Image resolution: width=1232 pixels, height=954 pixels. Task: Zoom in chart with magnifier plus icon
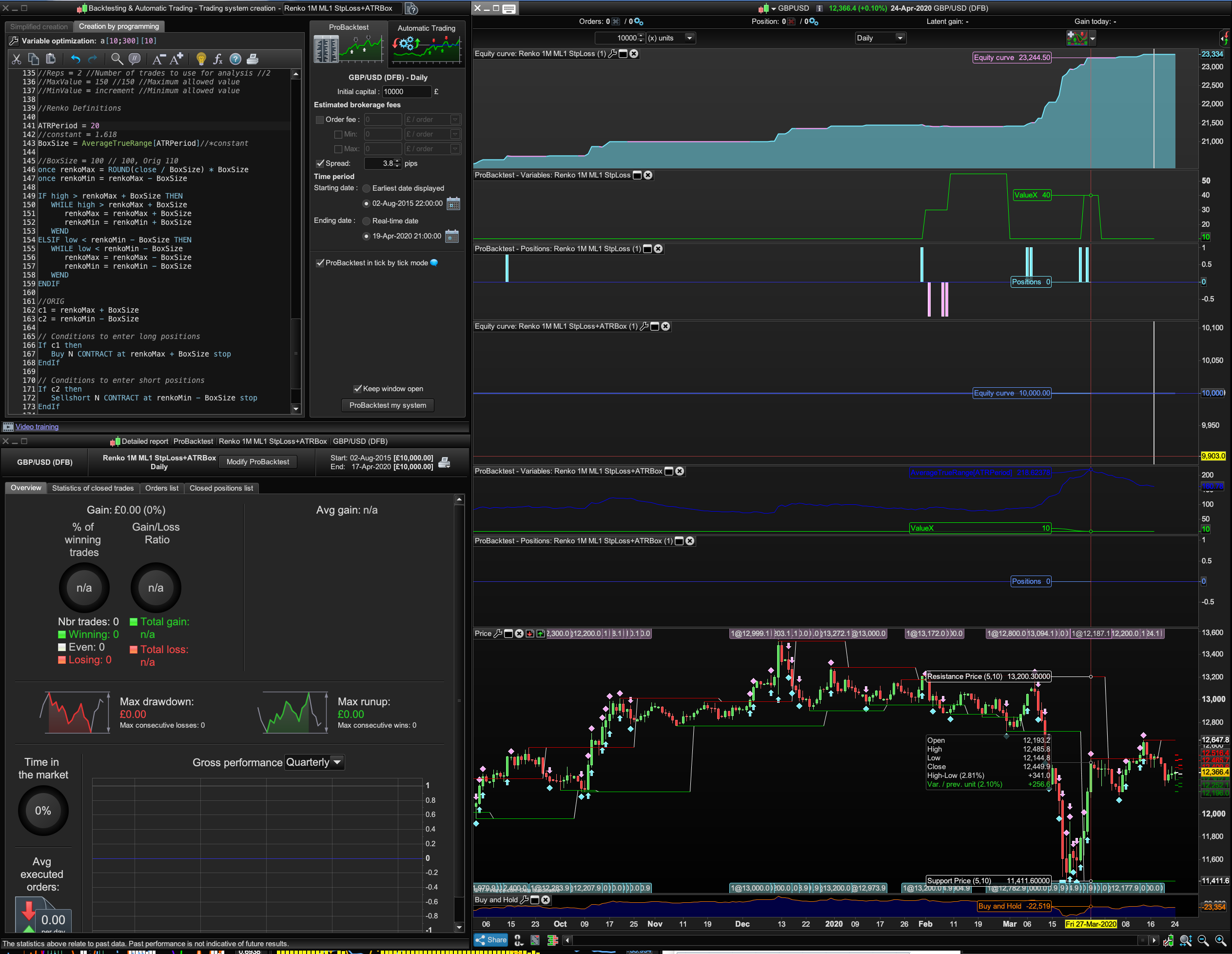[1220, 940]
